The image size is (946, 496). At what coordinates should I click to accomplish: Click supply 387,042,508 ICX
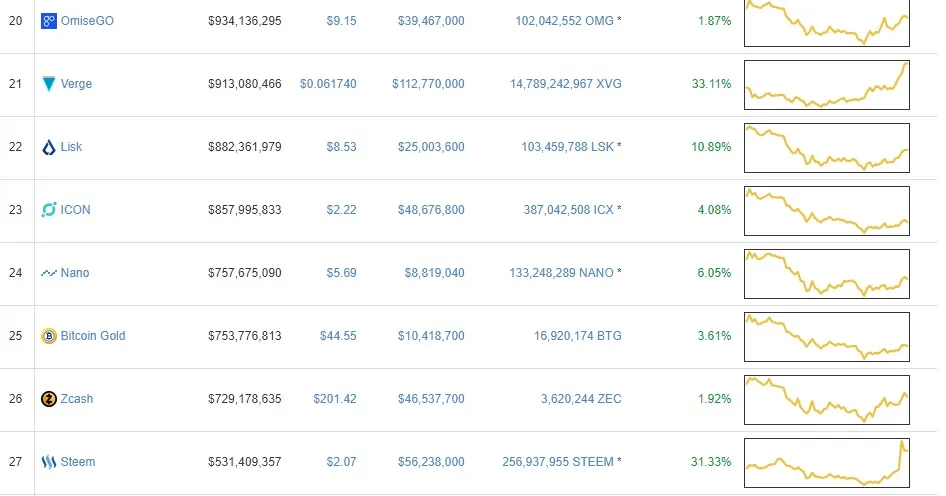(568, 210)
